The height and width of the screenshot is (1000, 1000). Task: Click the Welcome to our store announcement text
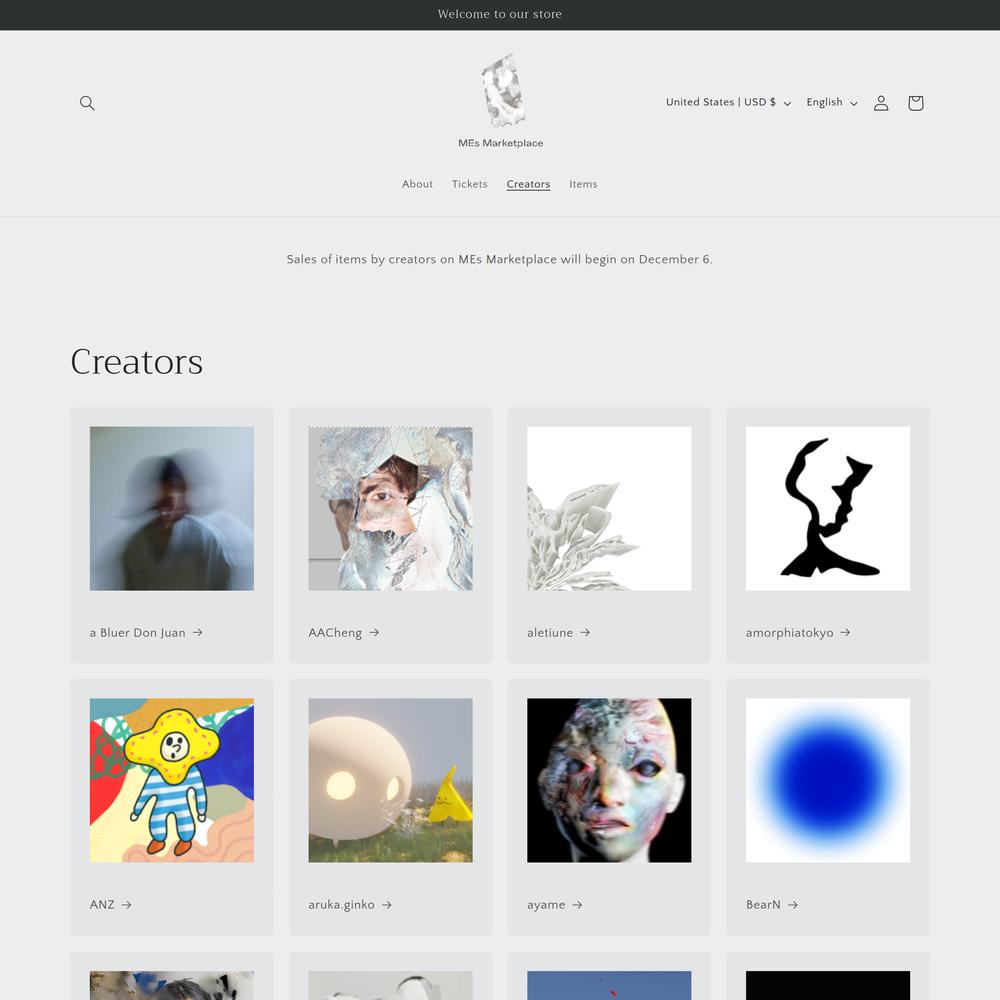500,14
